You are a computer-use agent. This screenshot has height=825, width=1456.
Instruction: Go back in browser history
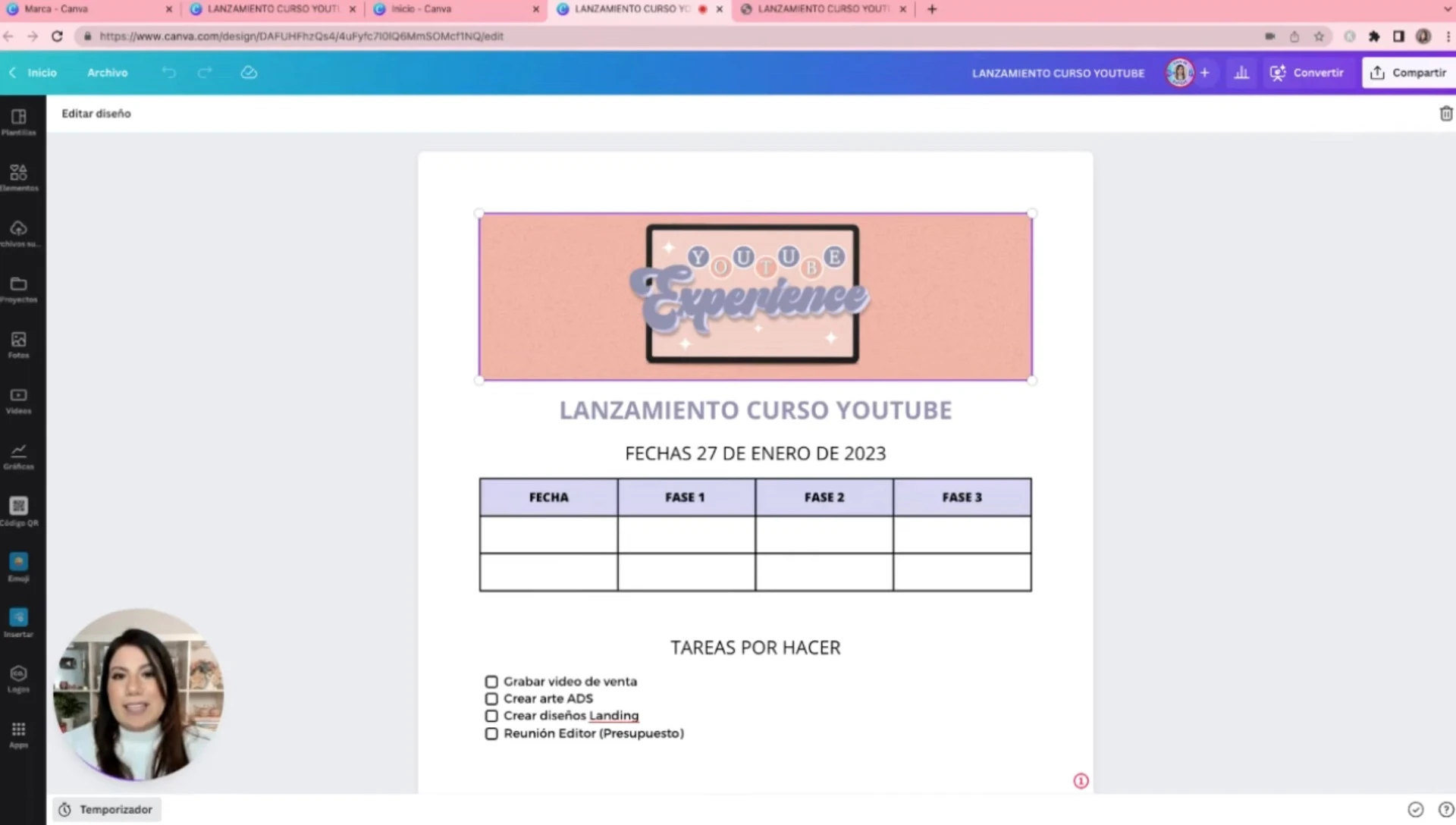(8, 36)
